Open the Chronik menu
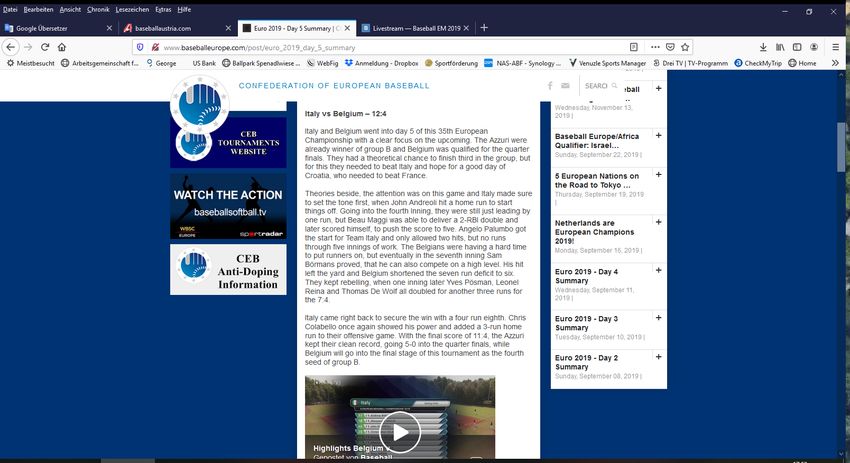The width and height of the screenshot is (850, 463). pyautogui.click(x=98, y=9)
